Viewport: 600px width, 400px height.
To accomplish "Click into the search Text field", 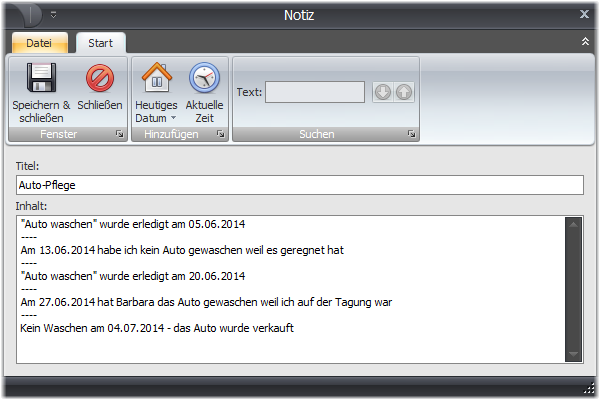I will point(315,92).
